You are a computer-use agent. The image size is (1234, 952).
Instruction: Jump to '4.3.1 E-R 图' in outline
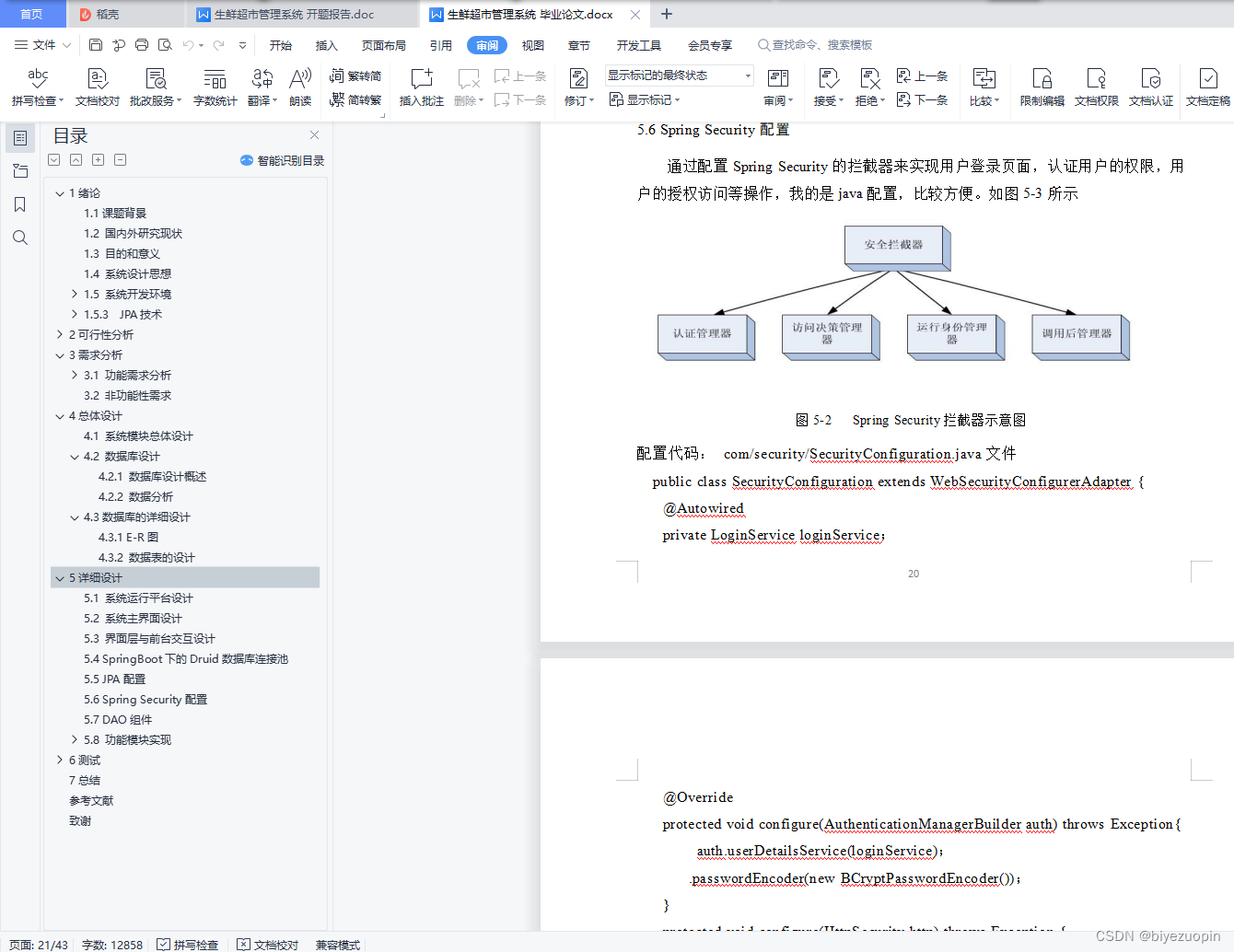[129, 538]
